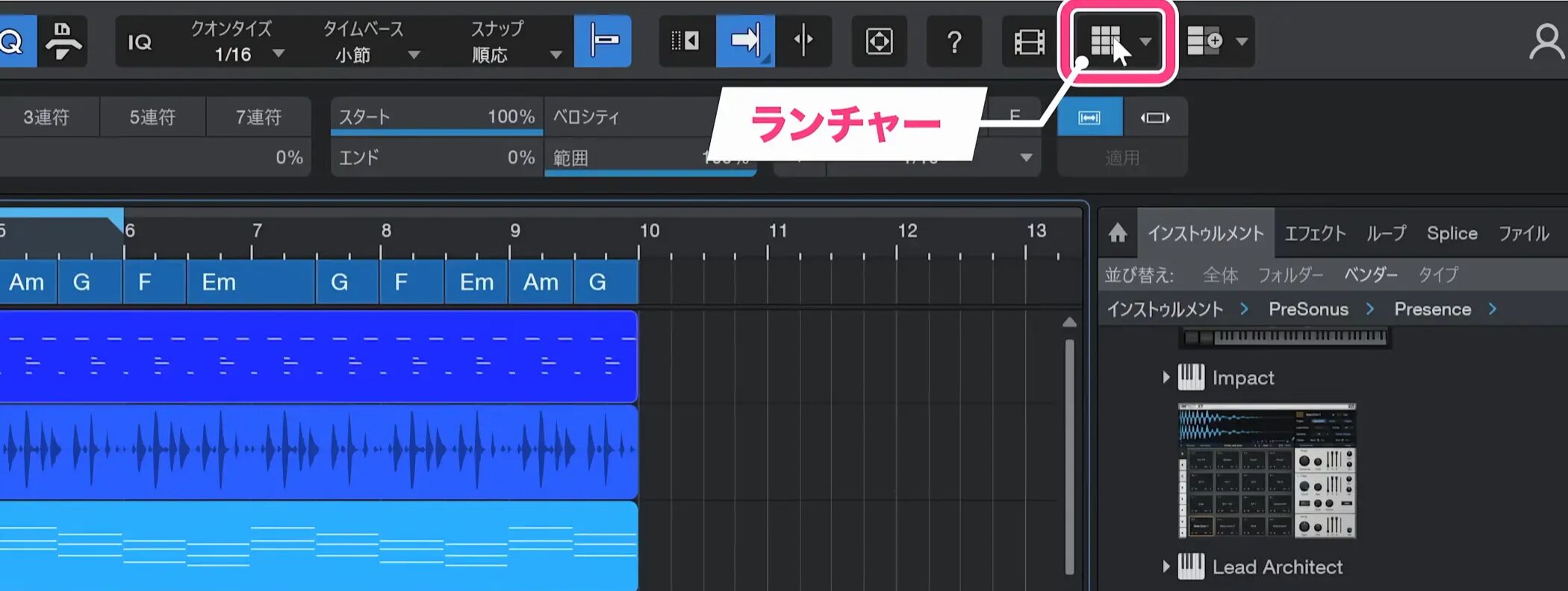Click the browser home icon

pos(1118,234)
